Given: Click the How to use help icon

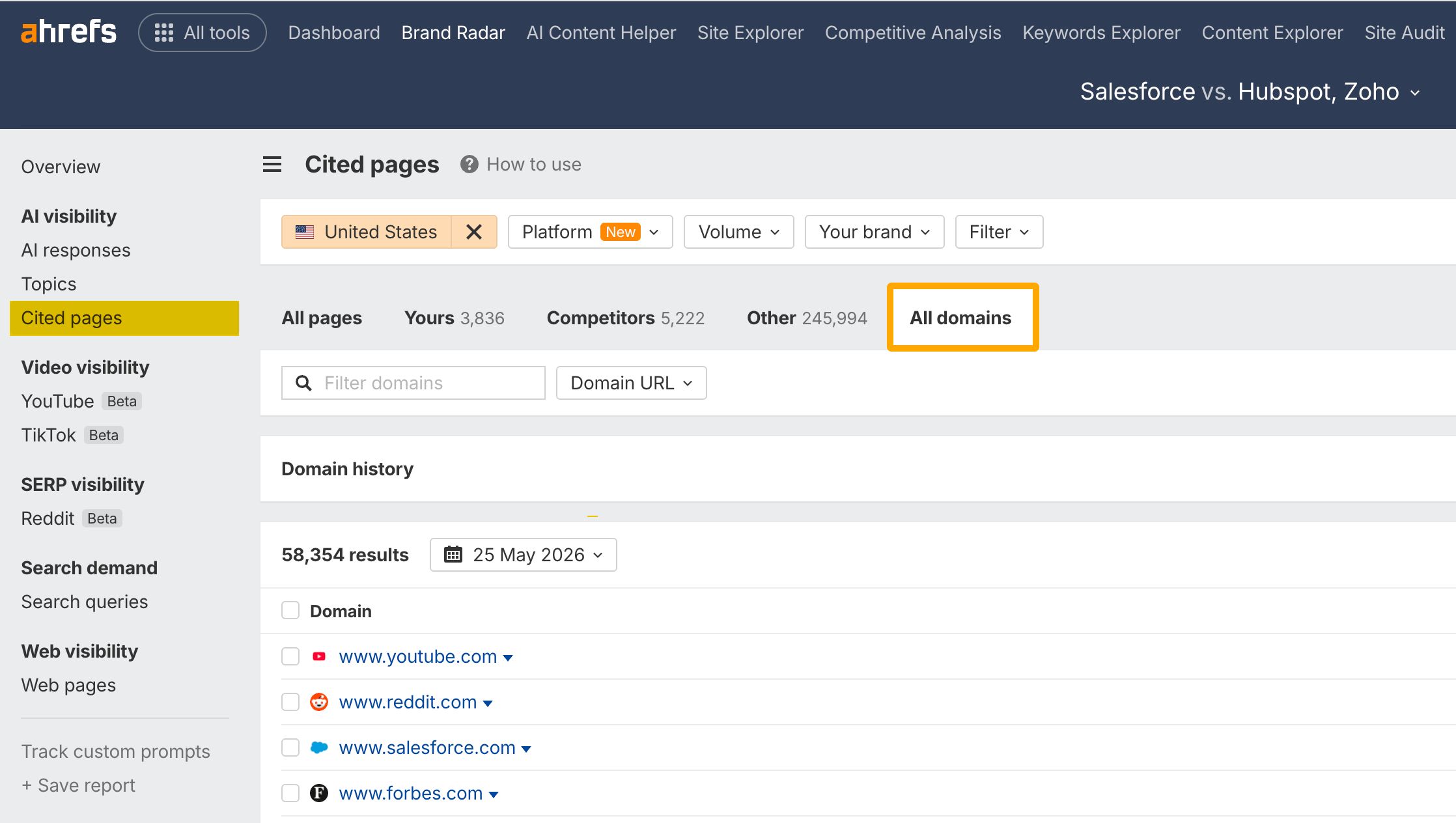Looking at the screenshot, I should pos(469,164).
